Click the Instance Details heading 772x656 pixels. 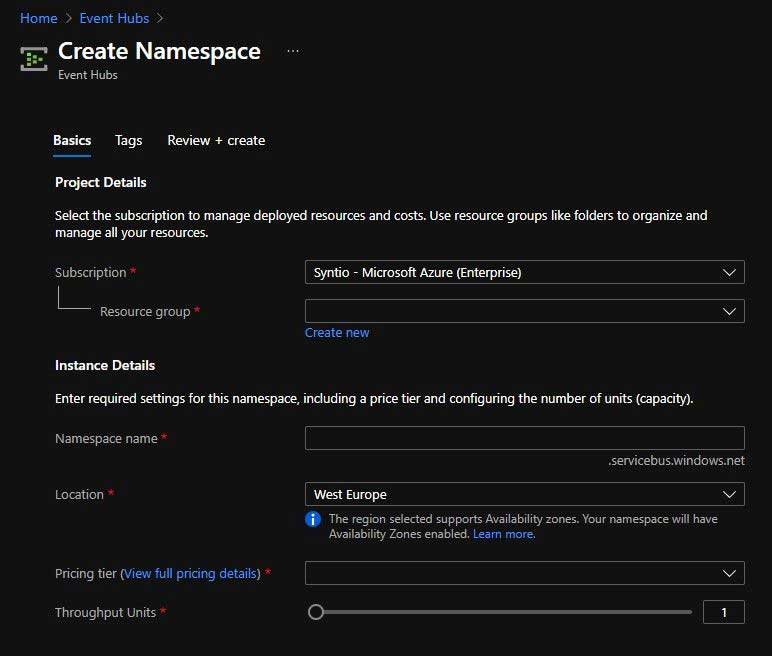click(x=105, y=365)
